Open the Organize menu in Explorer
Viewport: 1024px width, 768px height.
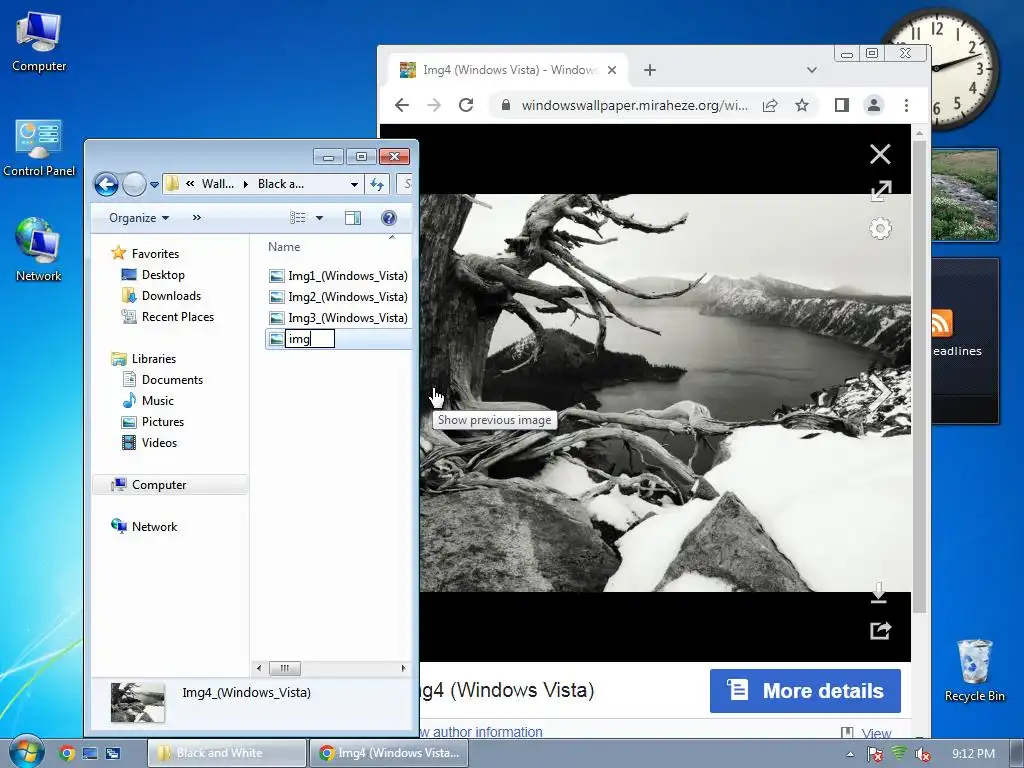point(138,218)
